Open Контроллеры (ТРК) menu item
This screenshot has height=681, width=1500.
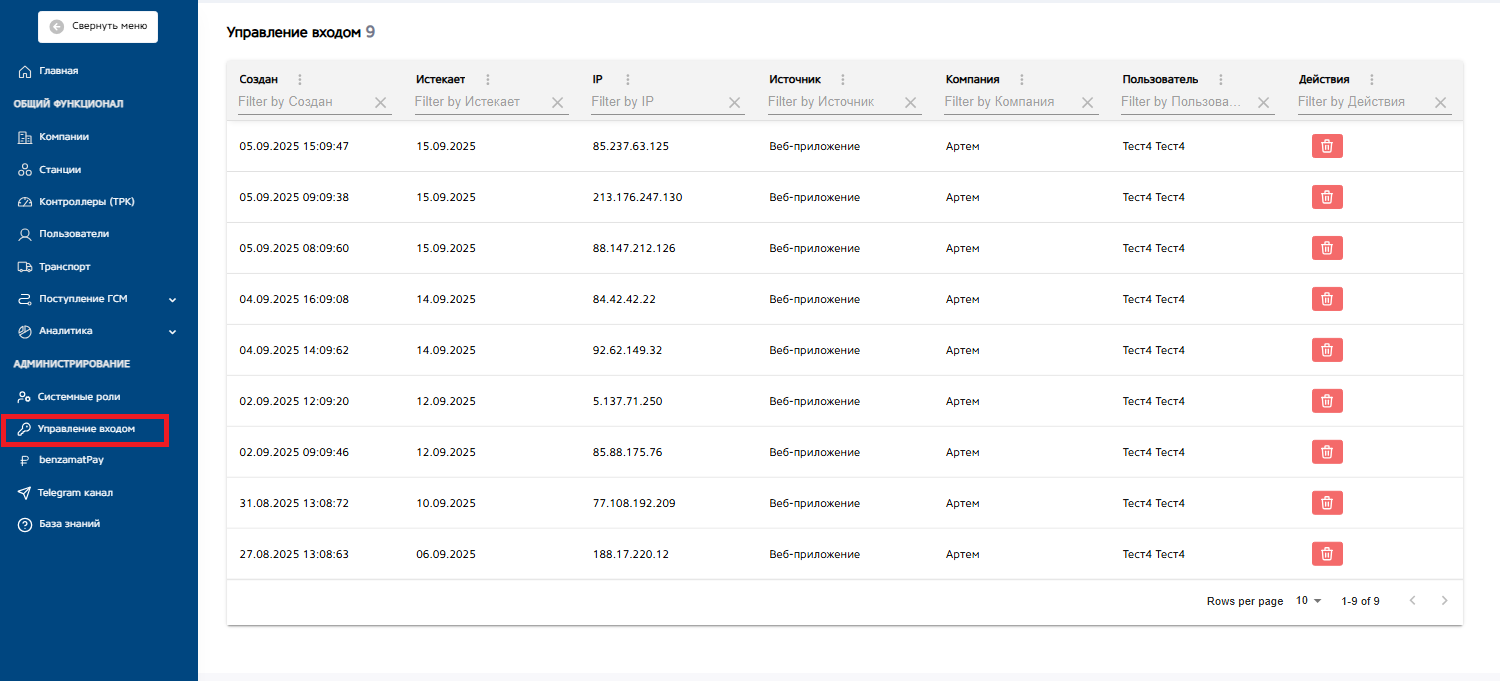click(86, 202)
